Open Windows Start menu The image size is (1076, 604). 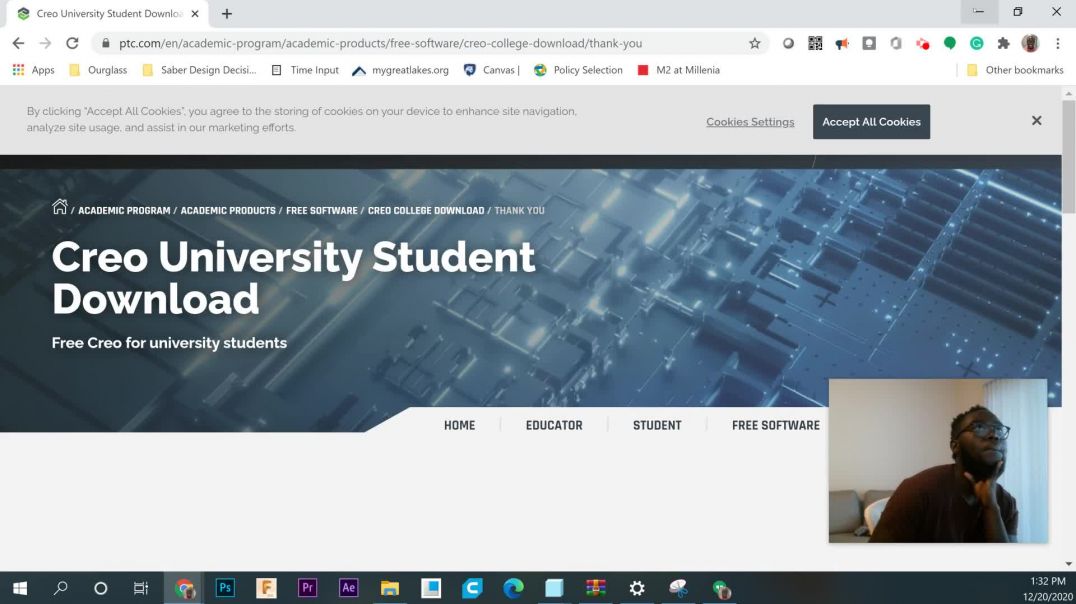click(x=20, y=588)
